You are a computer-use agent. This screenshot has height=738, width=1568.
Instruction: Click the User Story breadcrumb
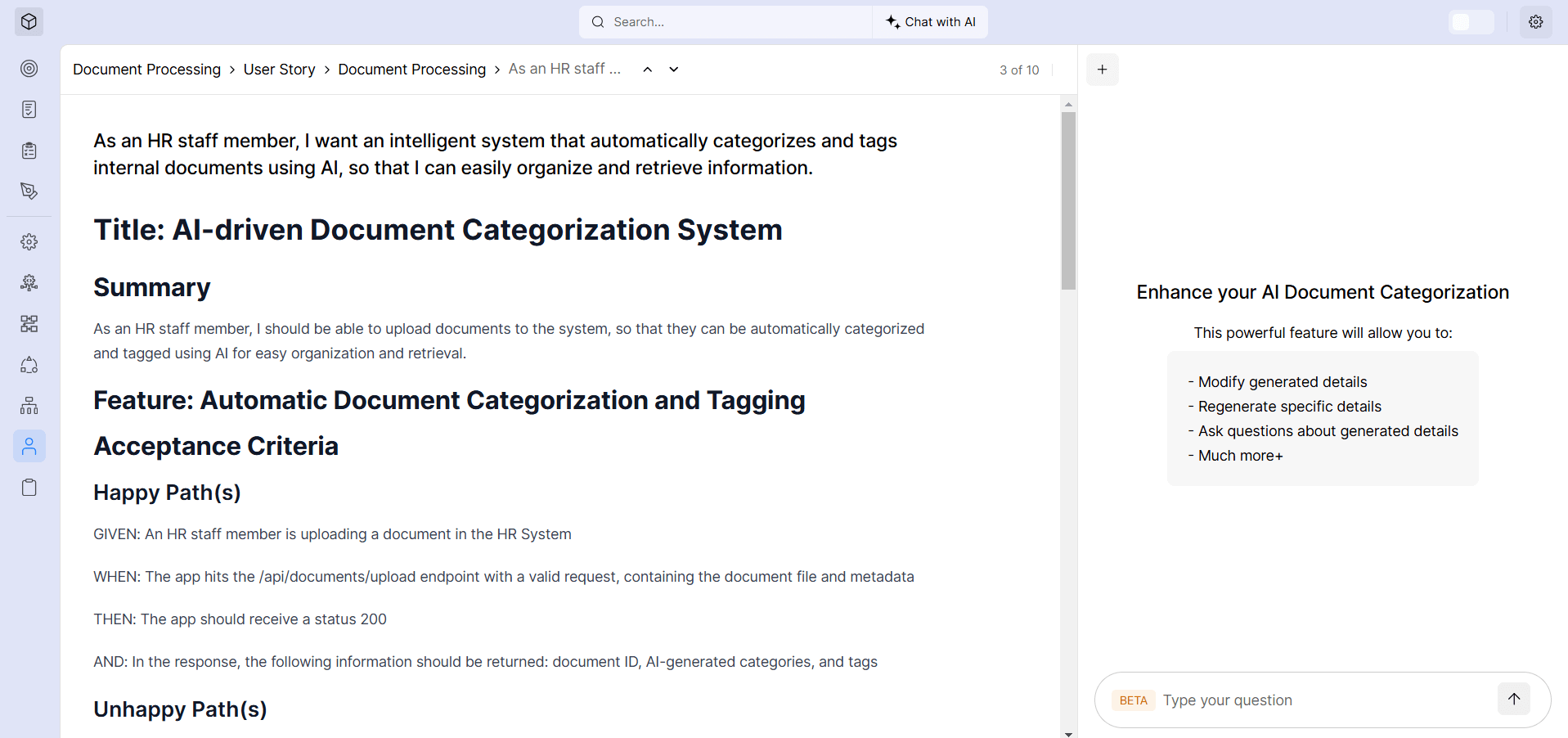(280, 70)
